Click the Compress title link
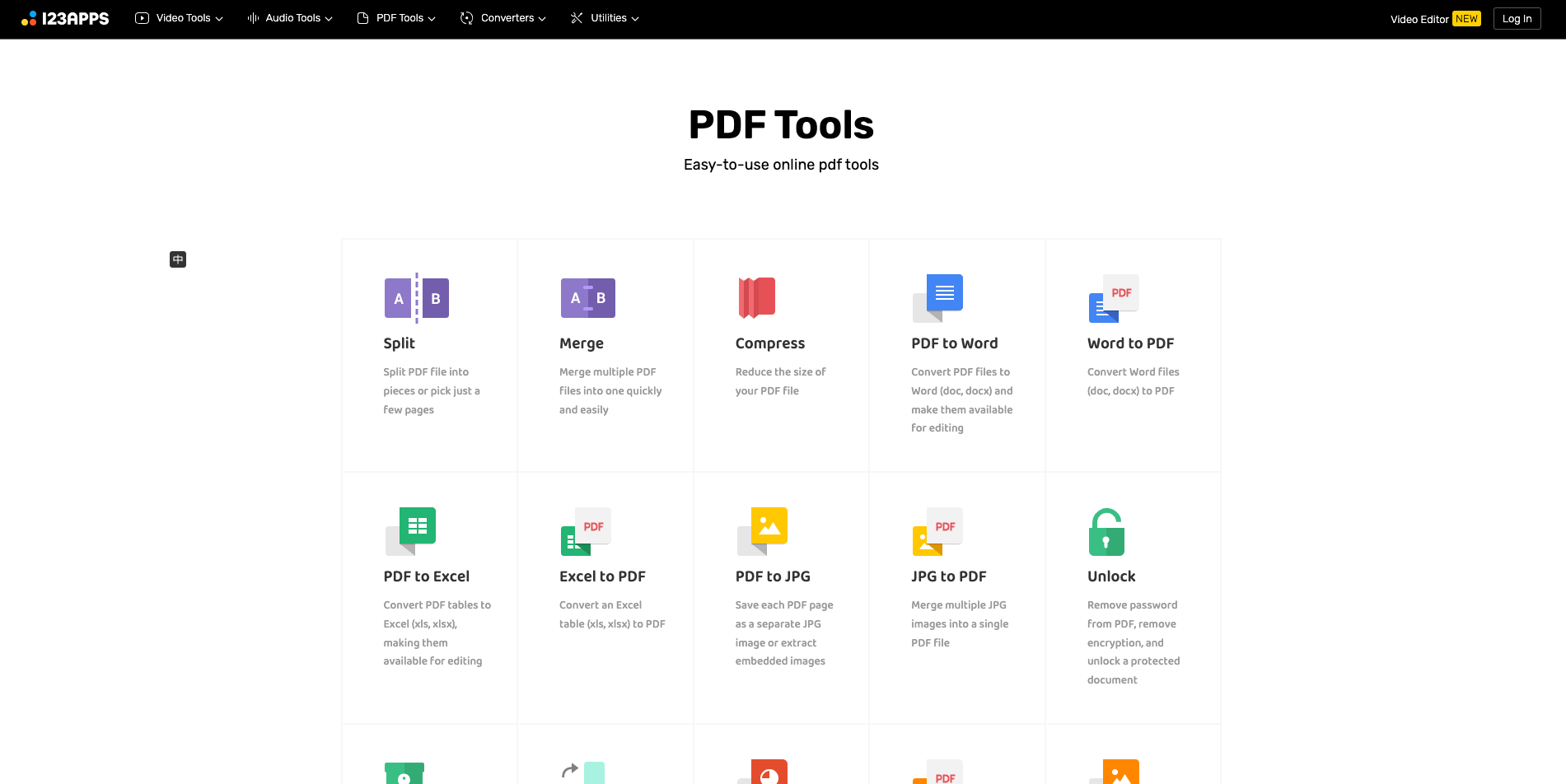Viewport: 1566px width, 784px height. [769, 343]
